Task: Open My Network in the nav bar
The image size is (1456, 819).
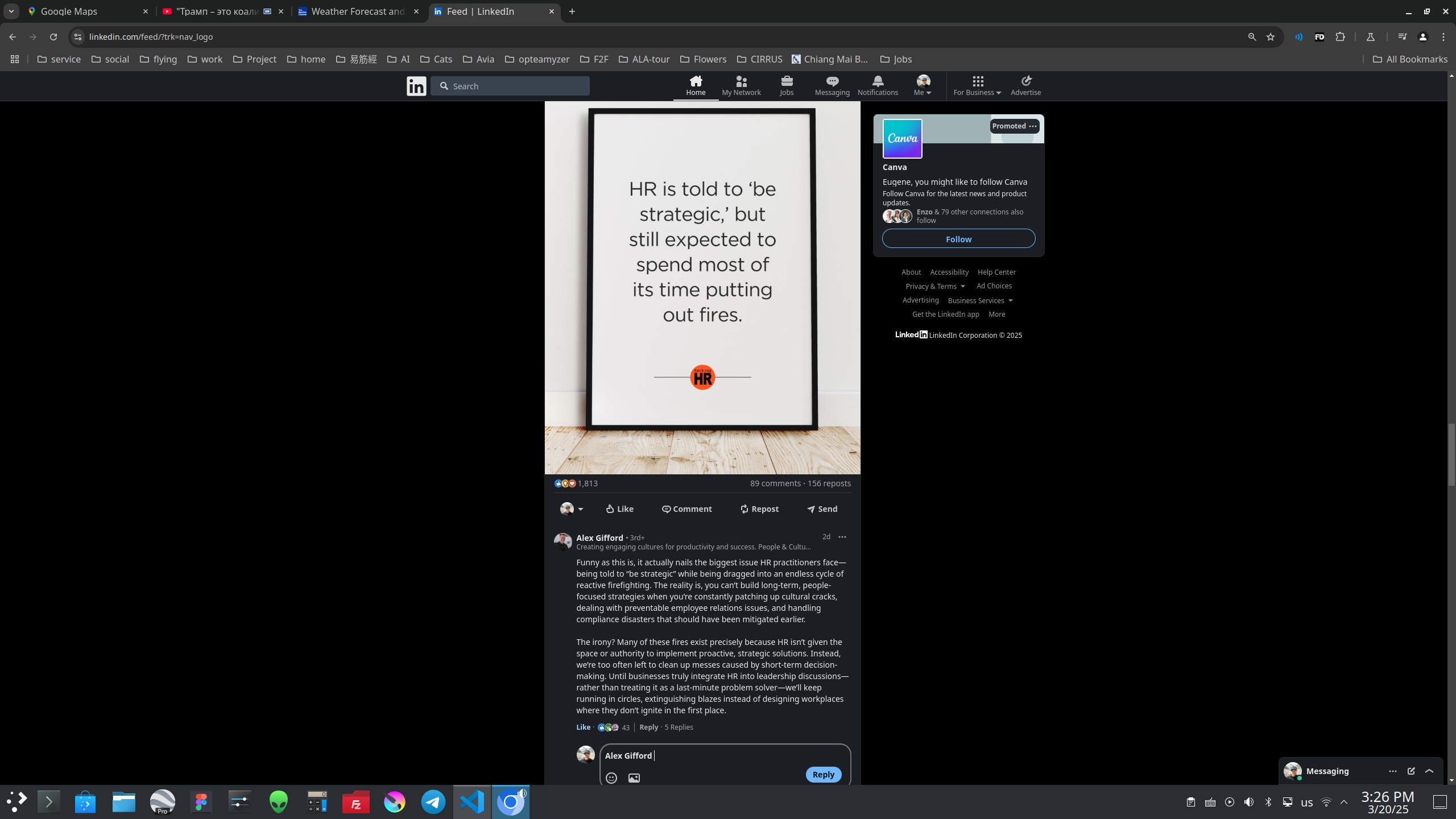Action: [x=741, y=85]
